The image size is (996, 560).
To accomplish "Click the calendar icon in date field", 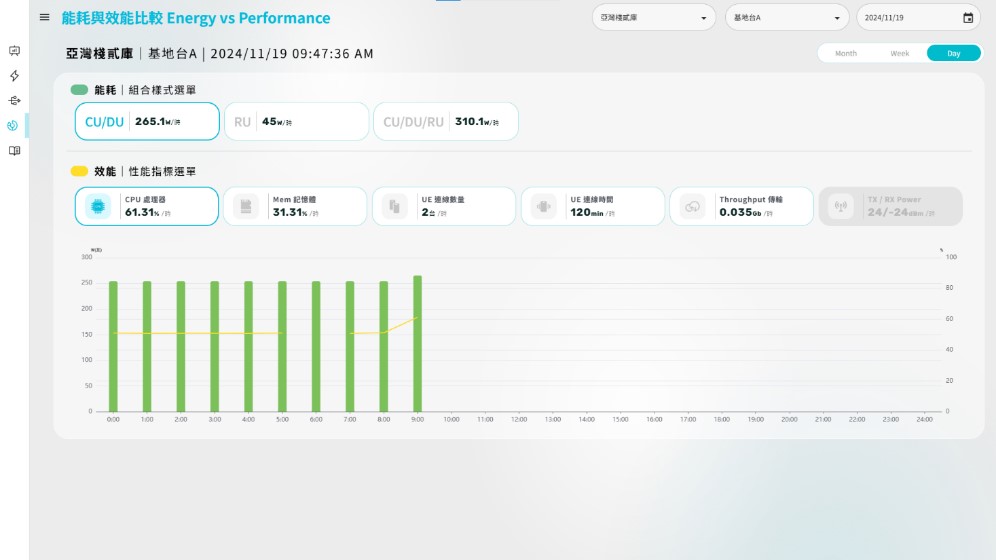I will 967,18.
